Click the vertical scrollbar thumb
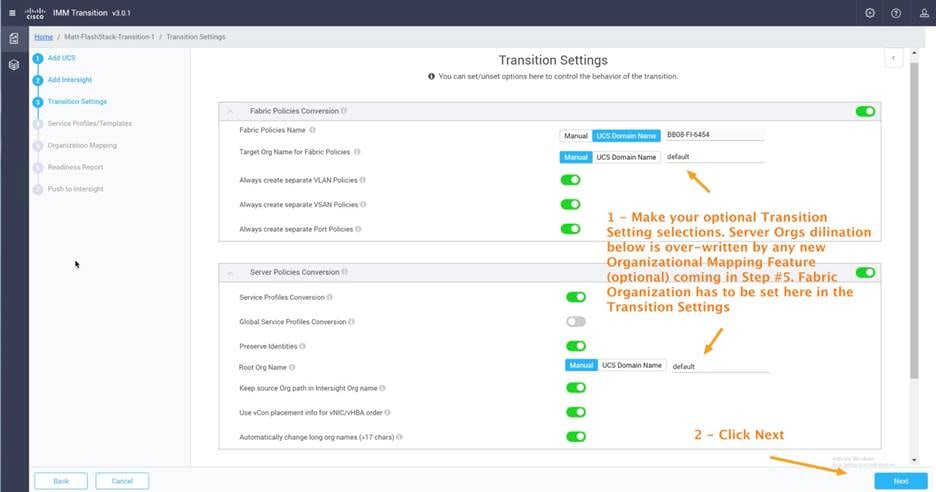Viewport: 936px width, 492px height. pos(914,220)
